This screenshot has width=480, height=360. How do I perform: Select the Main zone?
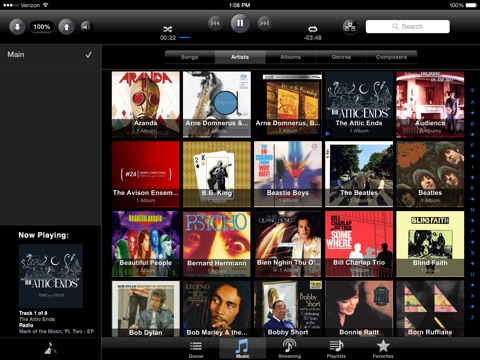[x=51, y=55]
